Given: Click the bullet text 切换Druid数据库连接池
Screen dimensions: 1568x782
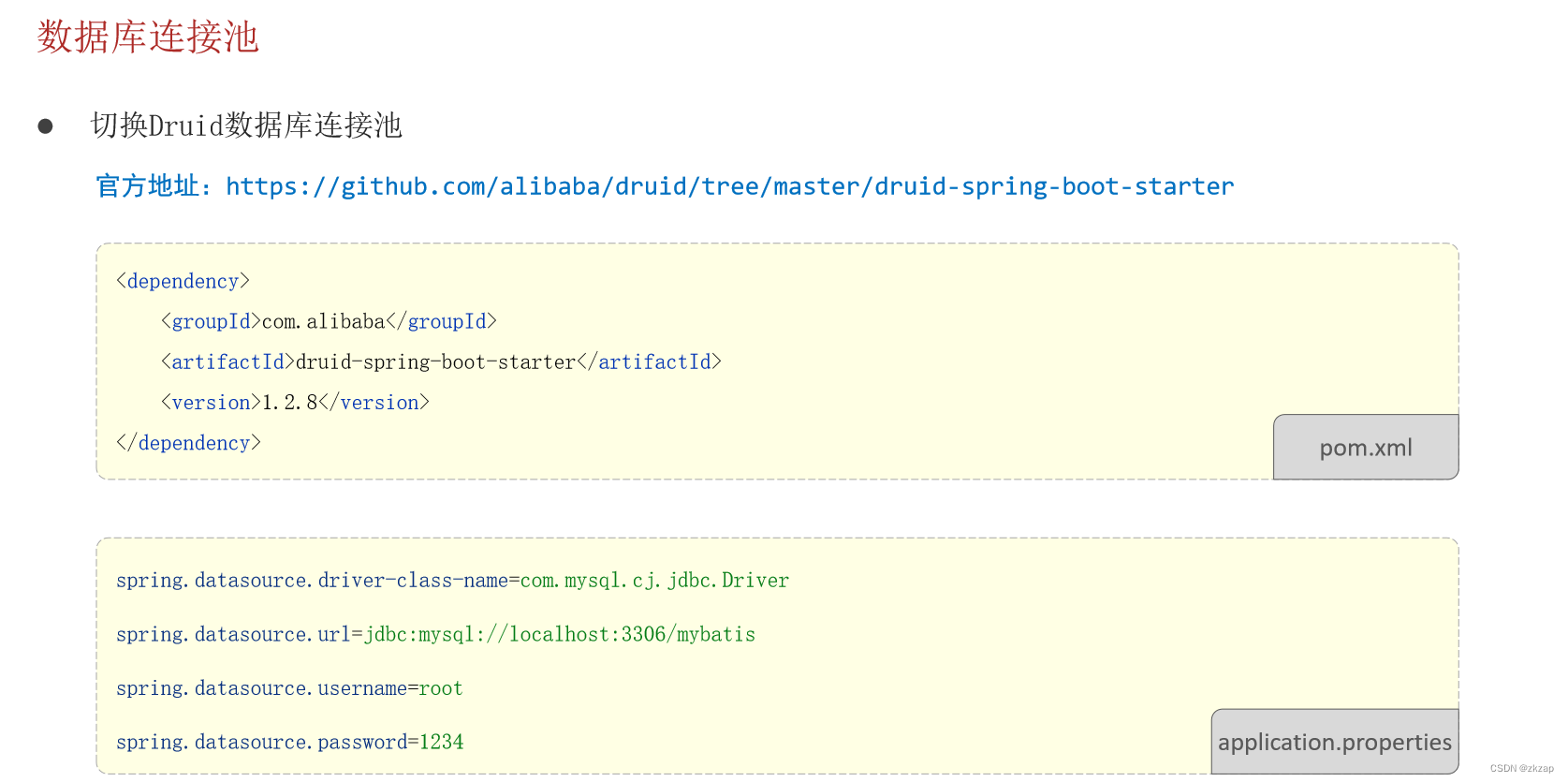Looking at the screenshot, I should 246,125.
